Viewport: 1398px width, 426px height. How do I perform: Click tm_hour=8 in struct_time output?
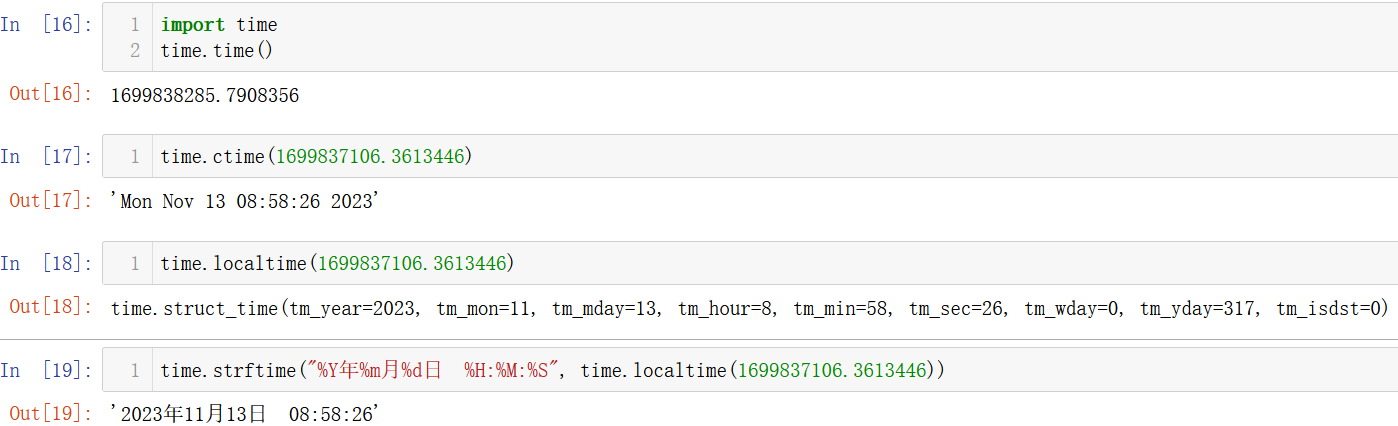coord(725,309)
